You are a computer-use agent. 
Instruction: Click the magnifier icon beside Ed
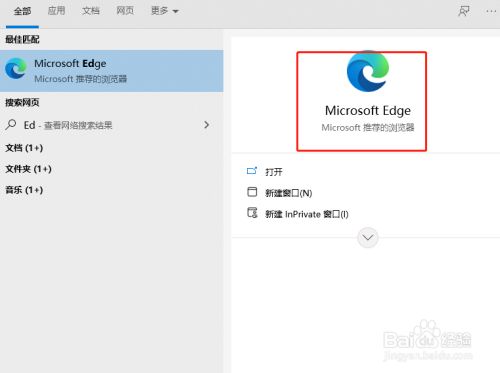coord(11,125)
